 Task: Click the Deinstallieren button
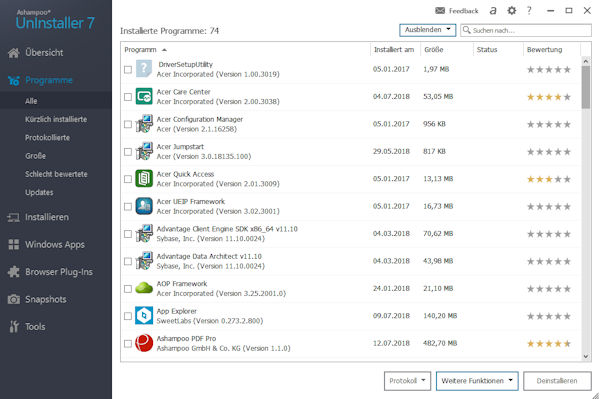pos(557,381)
